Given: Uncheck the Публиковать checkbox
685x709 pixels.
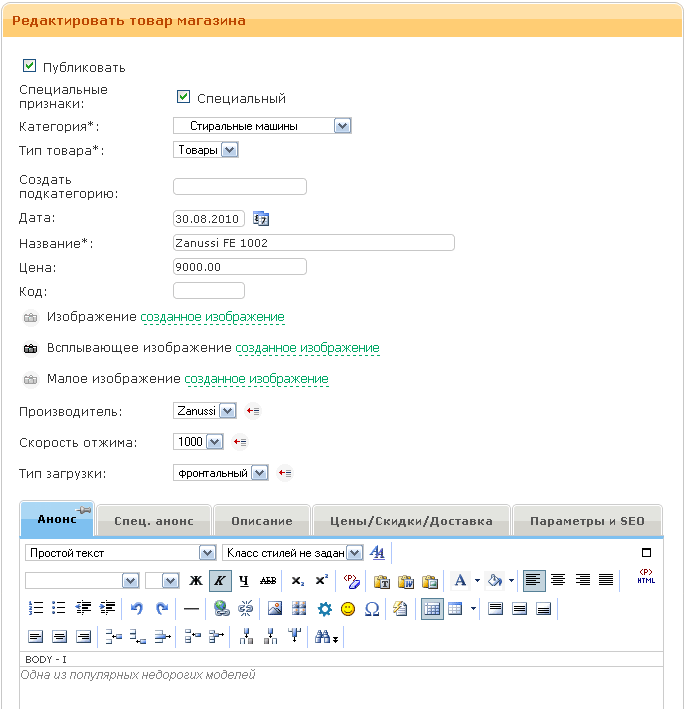Looking at the screenshot, I should pos(29,66).
